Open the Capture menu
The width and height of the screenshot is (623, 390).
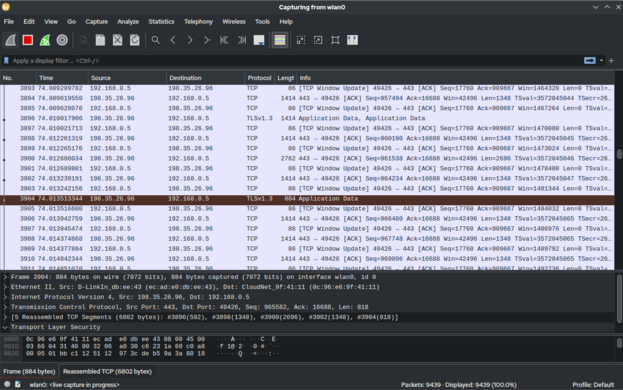[x=97, y=21]
